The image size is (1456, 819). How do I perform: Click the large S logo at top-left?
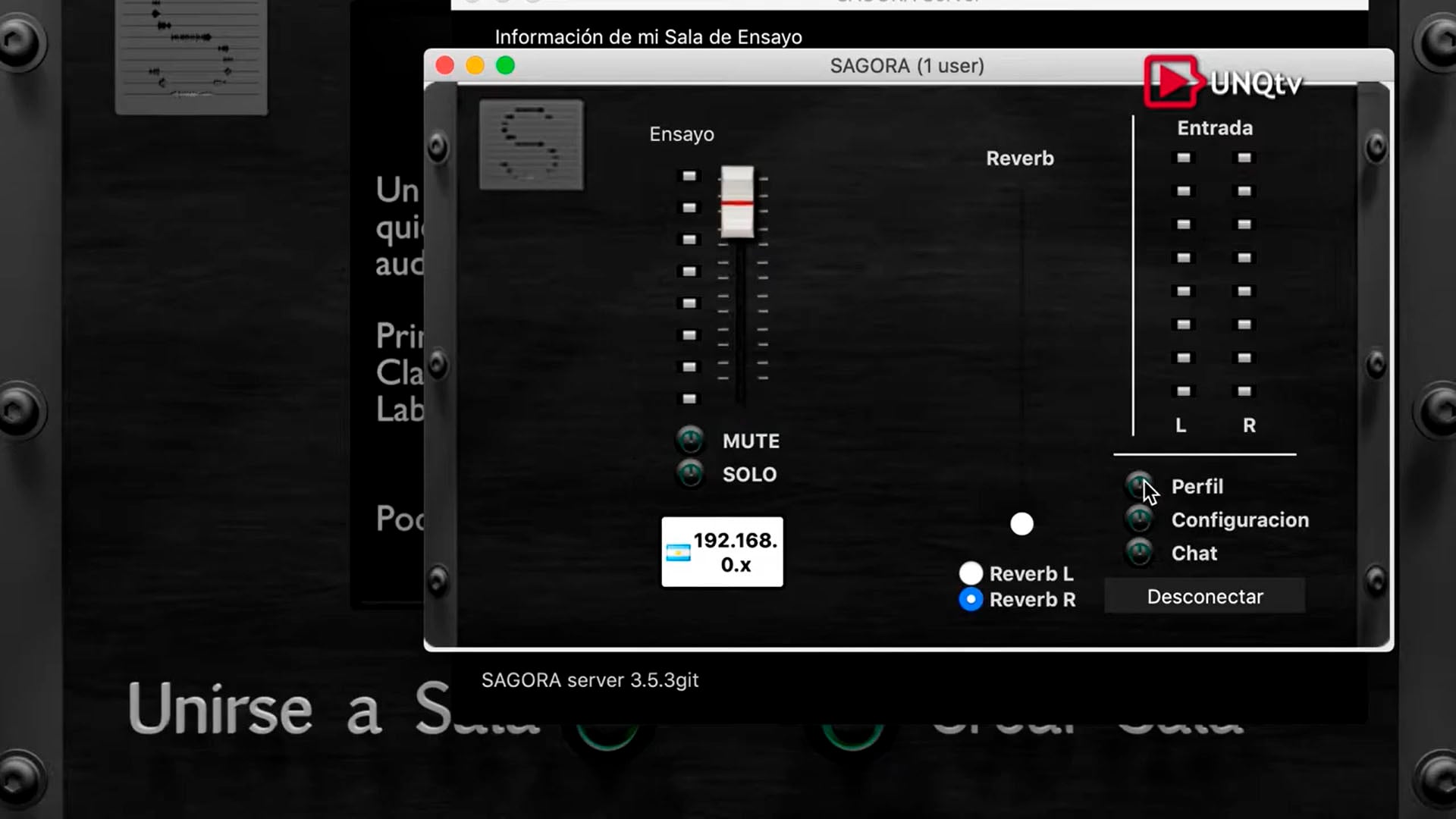tap(191, 57)
